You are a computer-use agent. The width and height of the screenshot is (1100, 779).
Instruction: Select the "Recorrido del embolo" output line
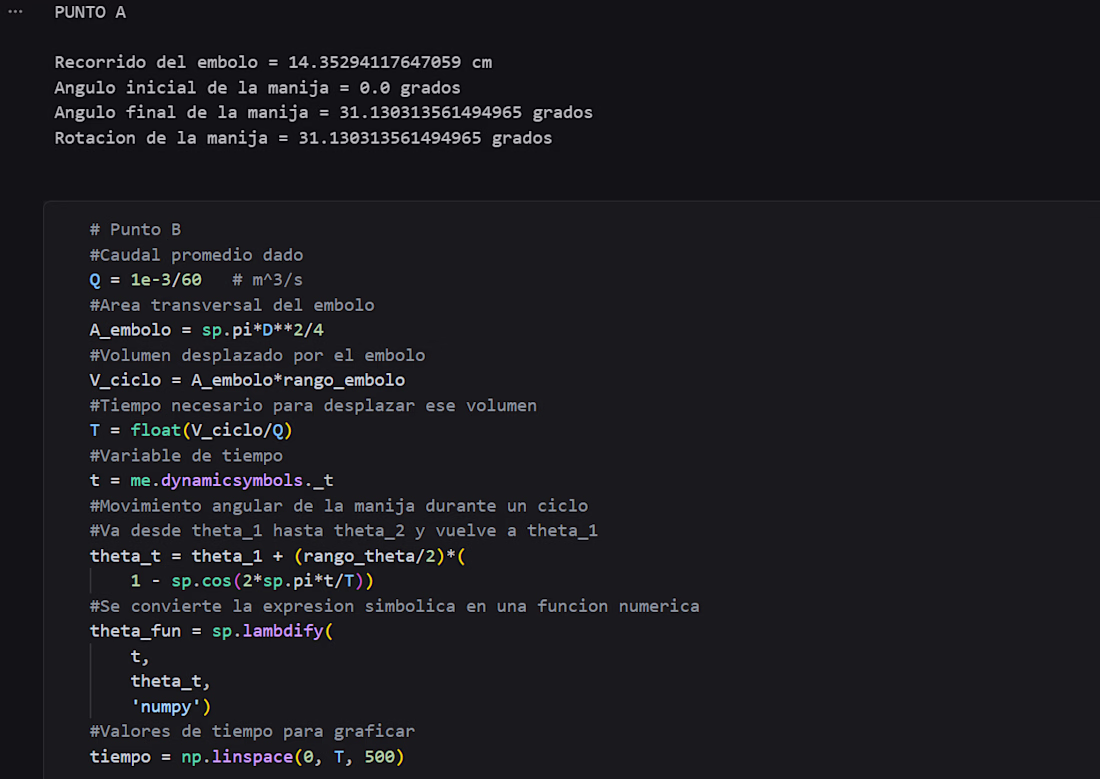[274, 62]
